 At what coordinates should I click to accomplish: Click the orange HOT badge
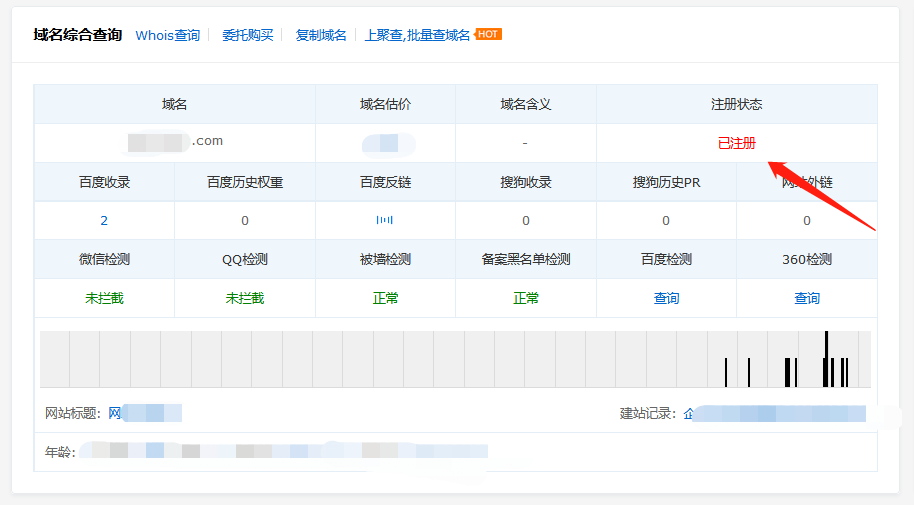pos(488,34)
